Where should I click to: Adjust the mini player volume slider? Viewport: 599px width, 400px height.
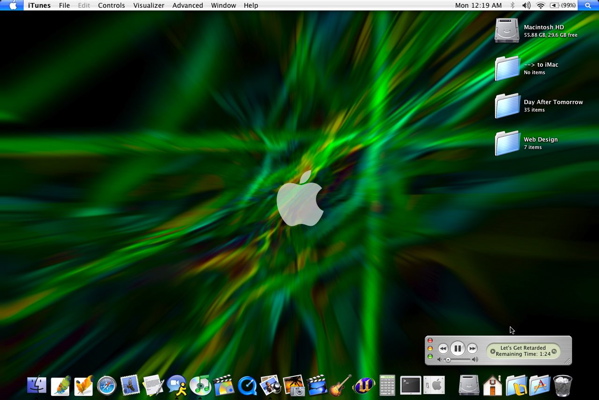457,360
